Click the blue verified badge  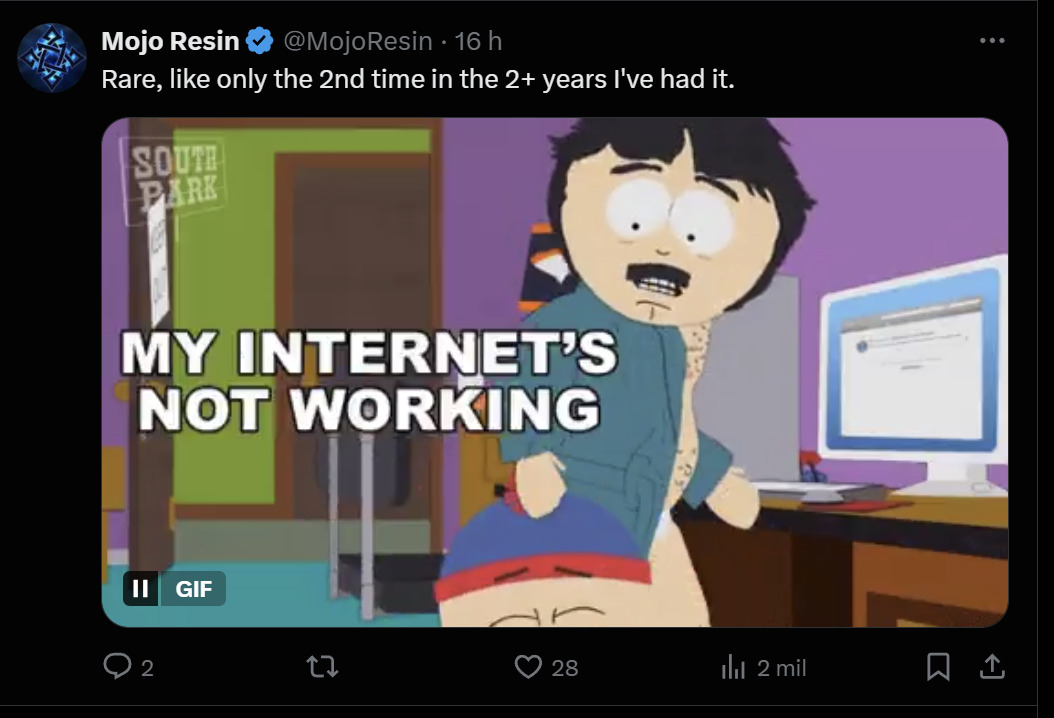point(259,41)
